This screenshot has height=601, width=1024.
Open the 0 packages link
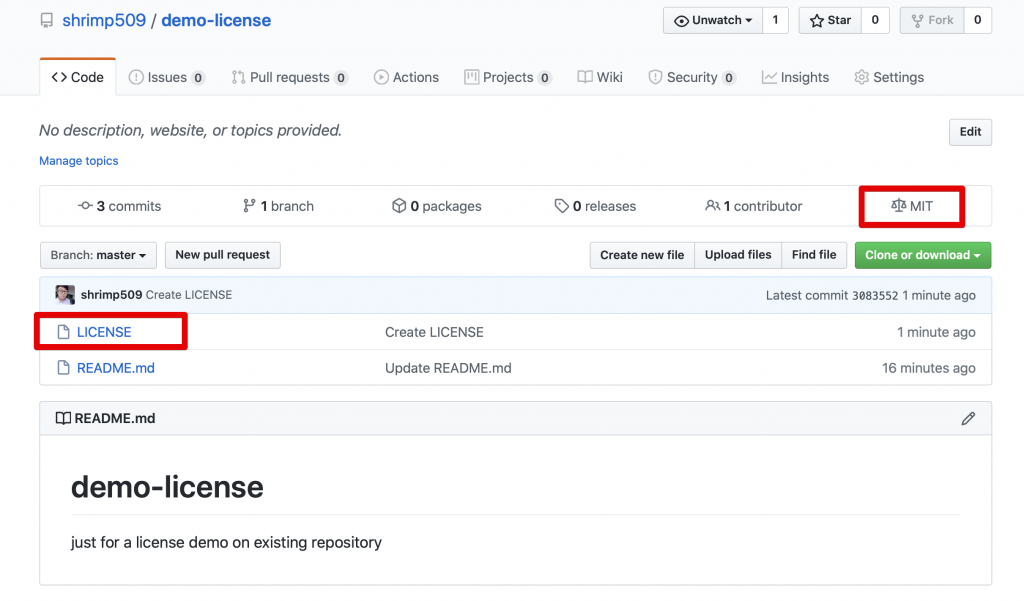click(437, 206)
